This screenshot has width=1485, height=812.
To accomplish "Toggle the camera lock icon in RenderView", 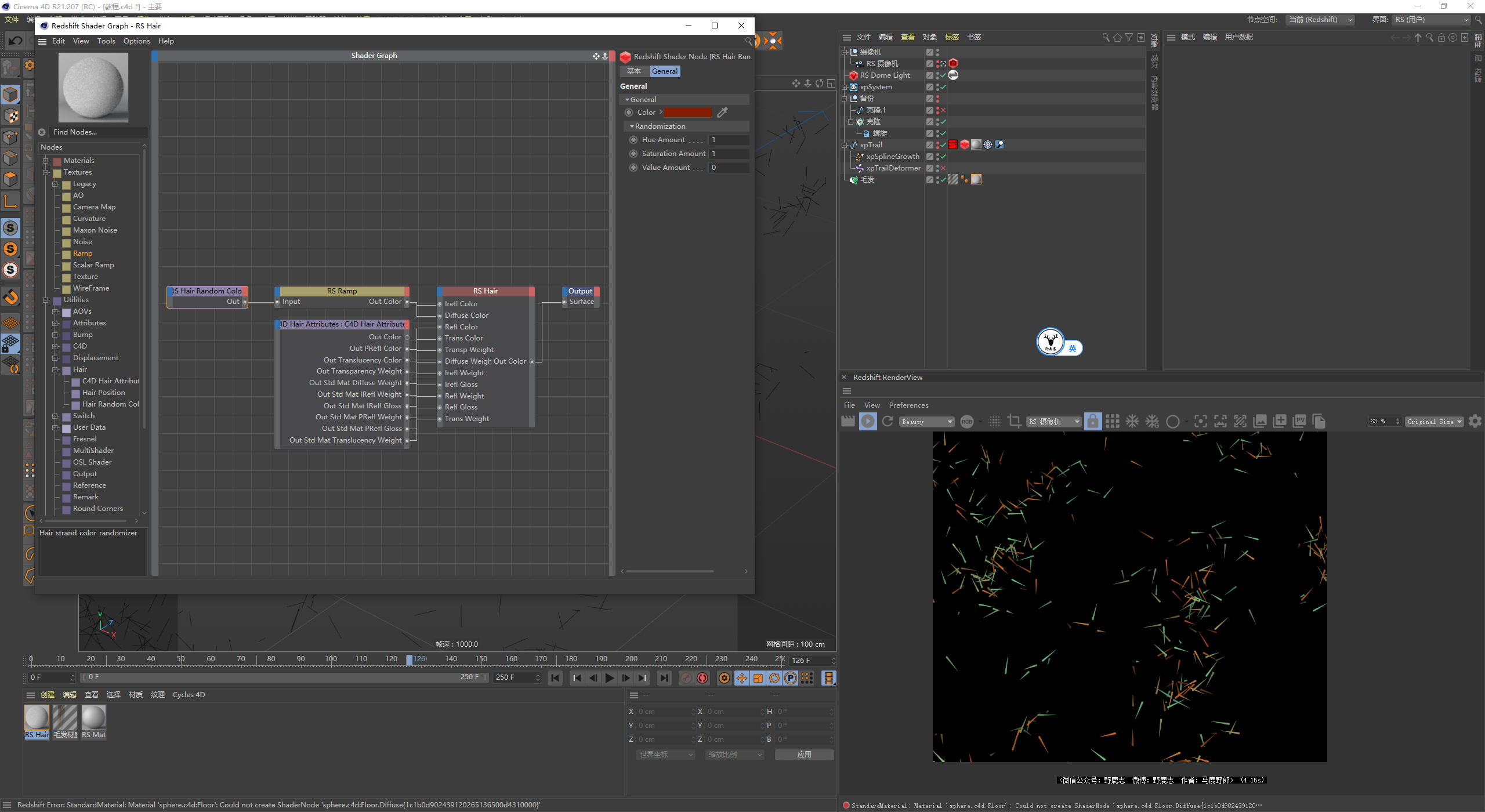I will (1093, 422).
